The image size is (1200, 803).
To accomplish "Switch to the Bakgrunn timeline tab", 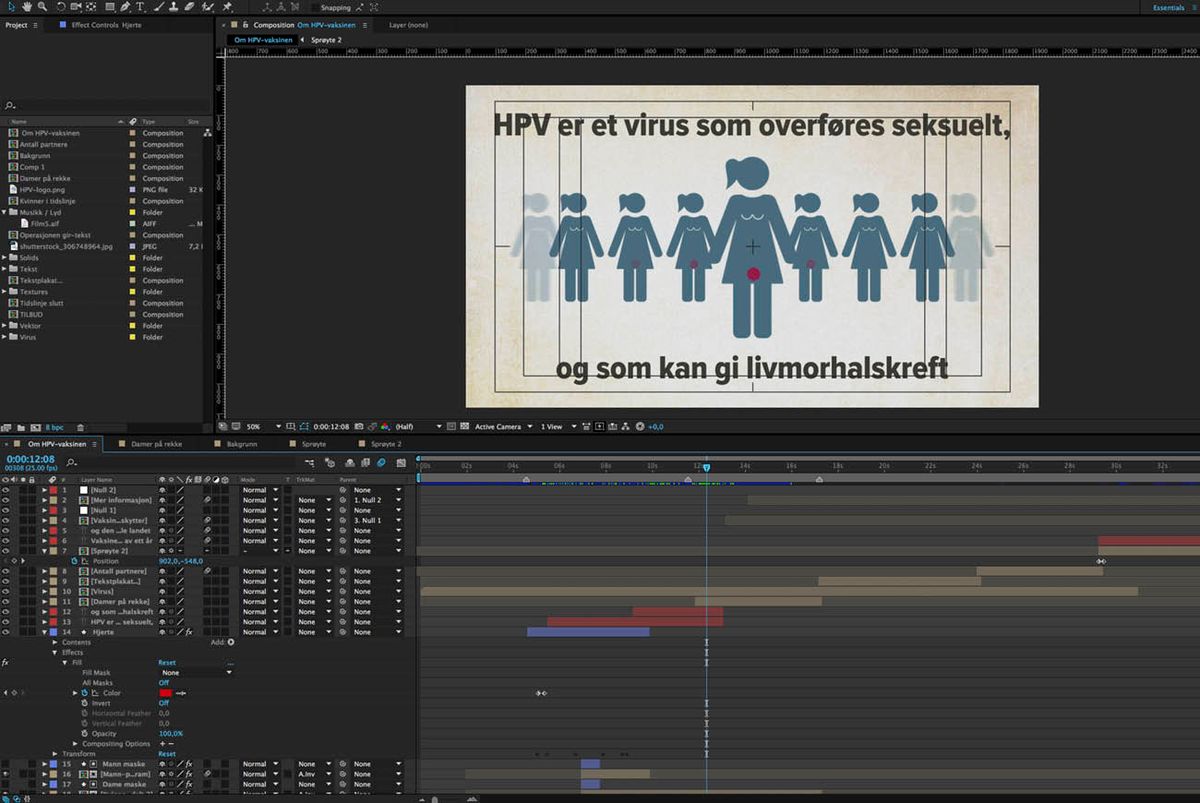I will (x=243, y=443).
